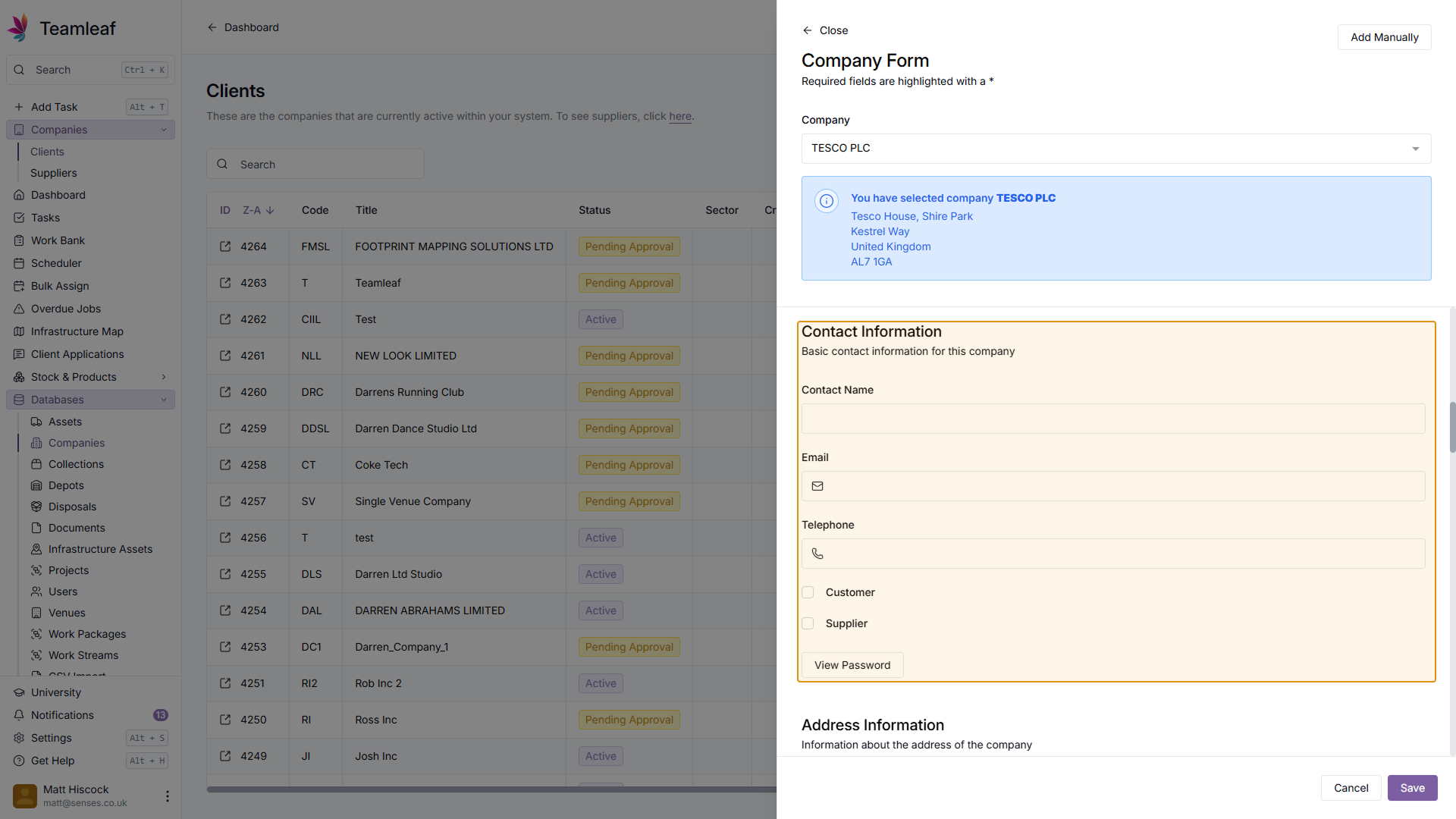This screenshot has width=1456, height=819.
Task: Collapse the Databases sidebar section
Action: pyautogui.click(x=164, y=400)
